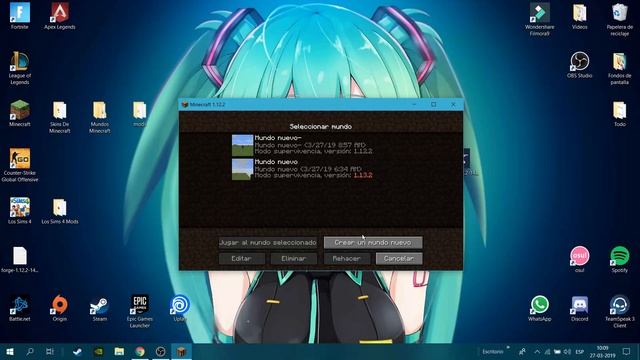Open the volume control in tray

567,351
